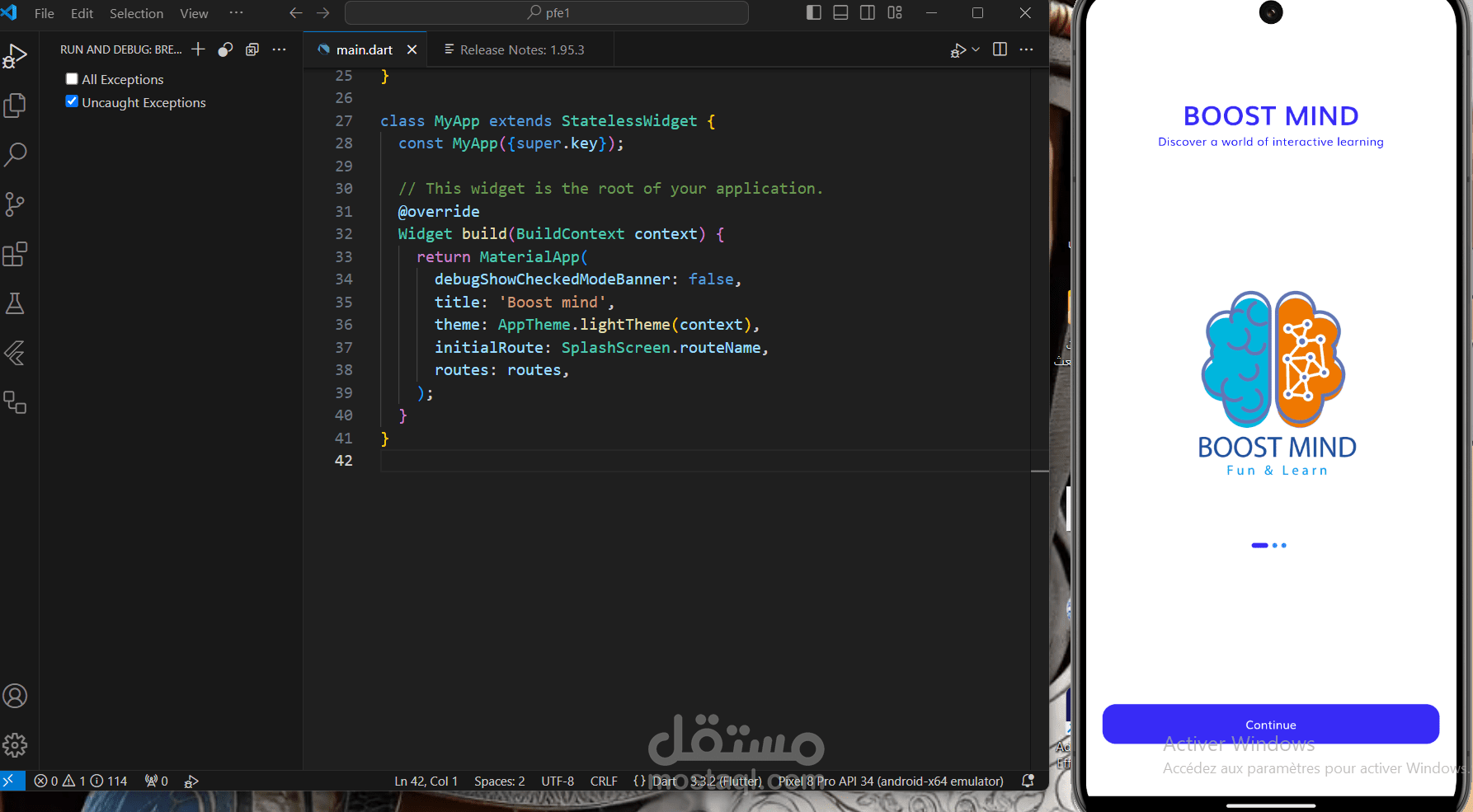The width and height of the screenshot is (1473, 812).
Task: Toggle primary side bar layout icon
Action: click(x=814, y=12)
